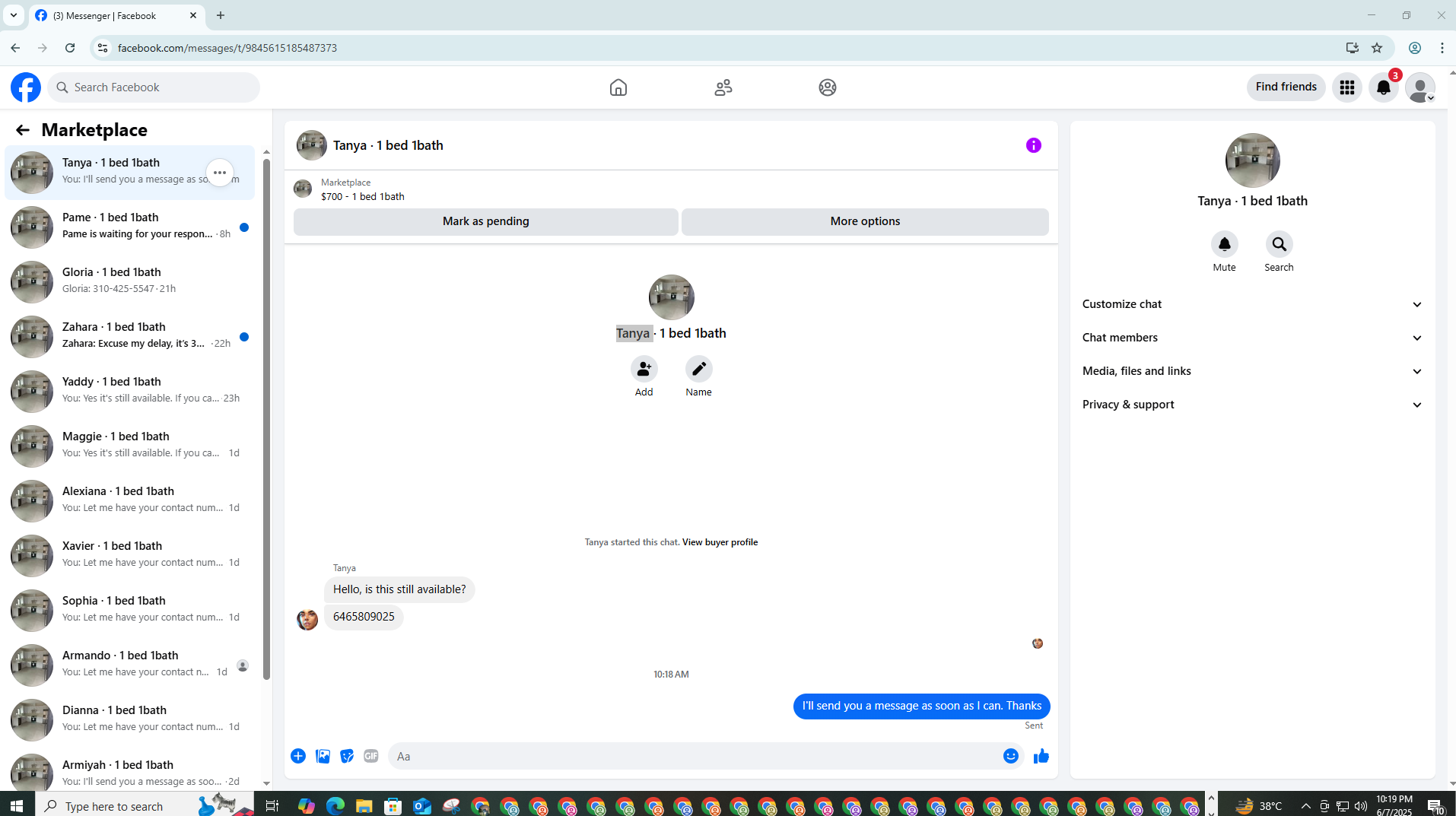The height and width of the screenshot is (816, 1456).
Task: Open Xavier conversation
Action: [x=130, y=555]
